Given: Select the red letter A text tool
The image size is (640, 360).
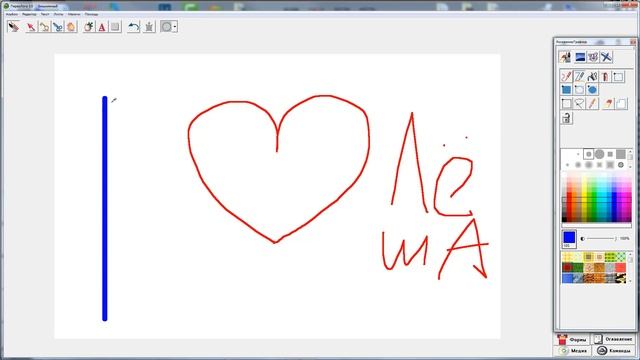Looking at the screenshot, I should [102, 27].
